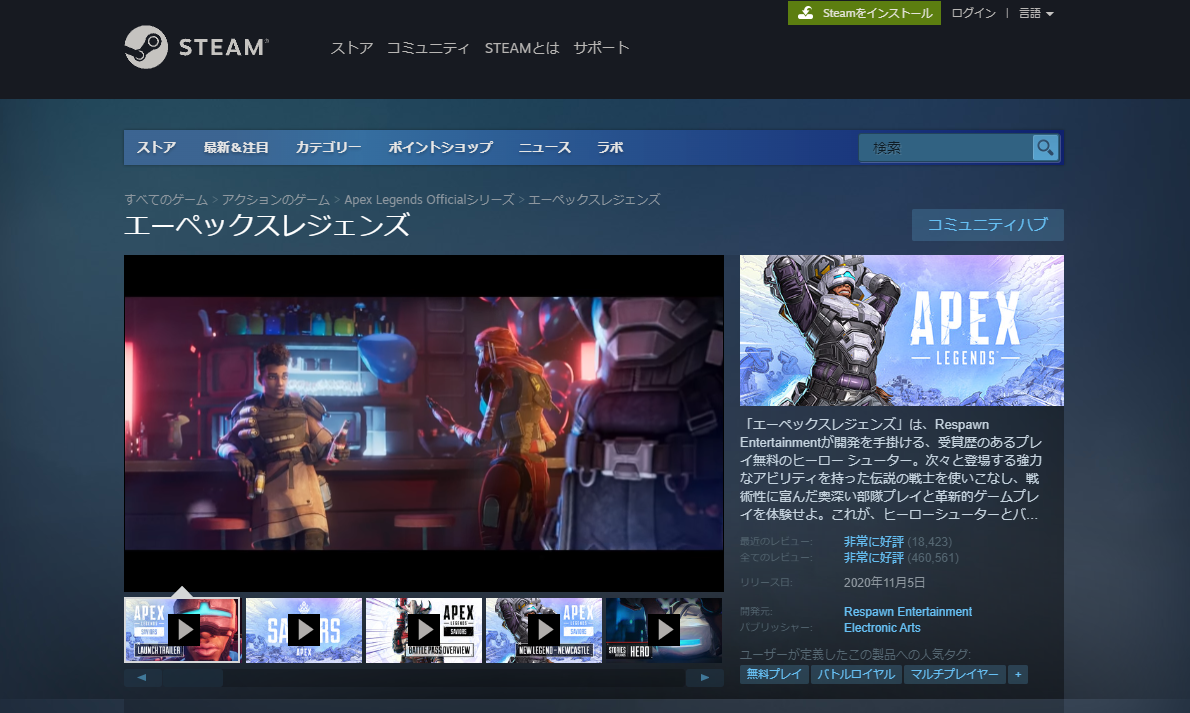Play the Stories Hero trailer thumbnail
Screen dimensions: 1190x713
click(664, 630)
